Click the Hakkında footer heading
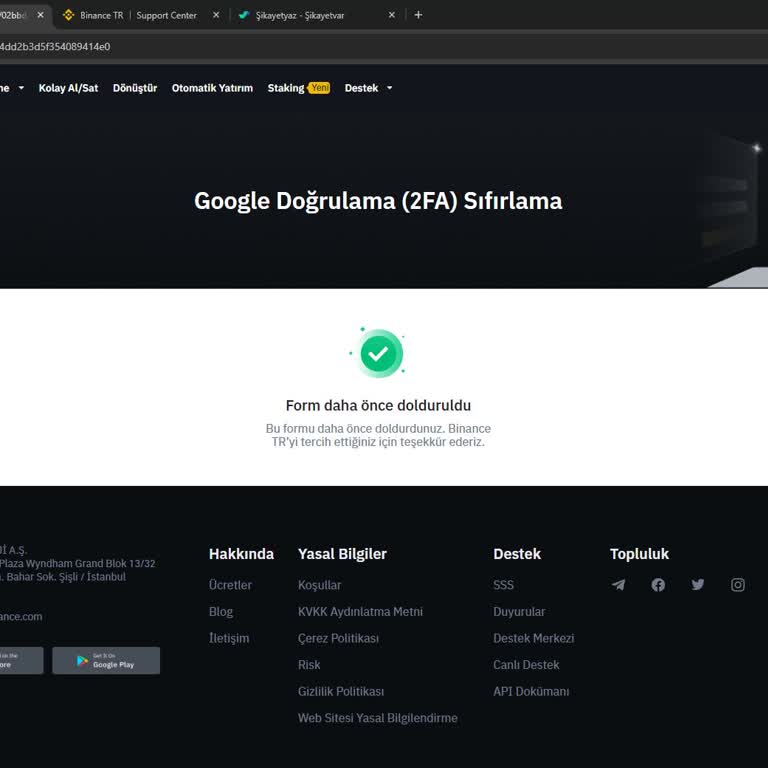This screenshot has width=768, height=768. (x=241, y=554)
